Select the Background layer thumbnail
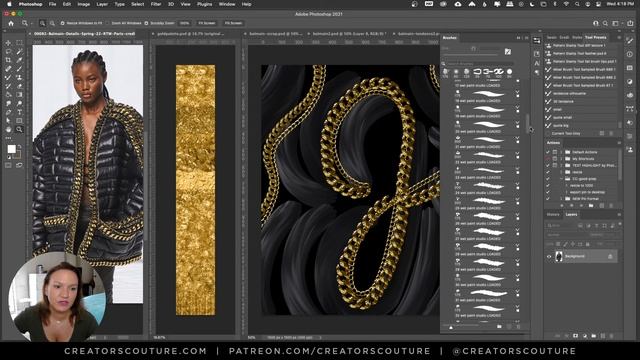Image resolution: width=640 pixels, height=360 pixels. click(559, 256)
